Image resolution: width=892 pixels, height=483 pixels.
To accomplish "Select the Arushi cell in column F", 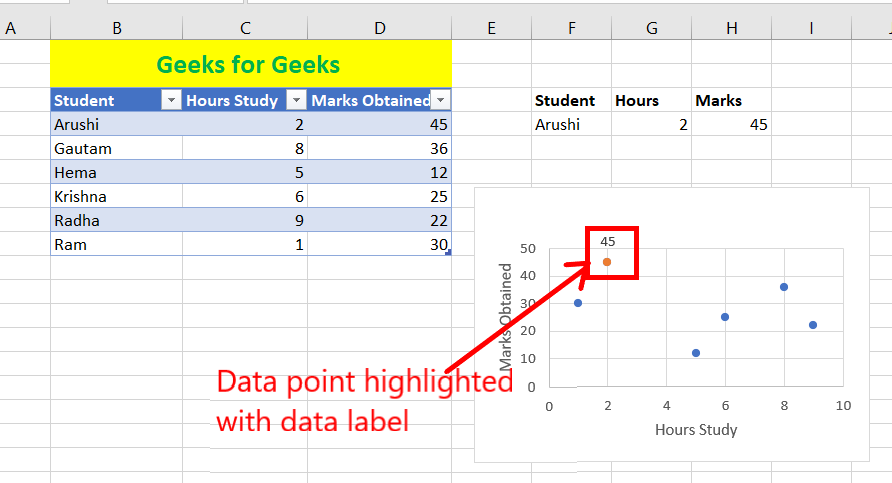I will coord(572,124).
